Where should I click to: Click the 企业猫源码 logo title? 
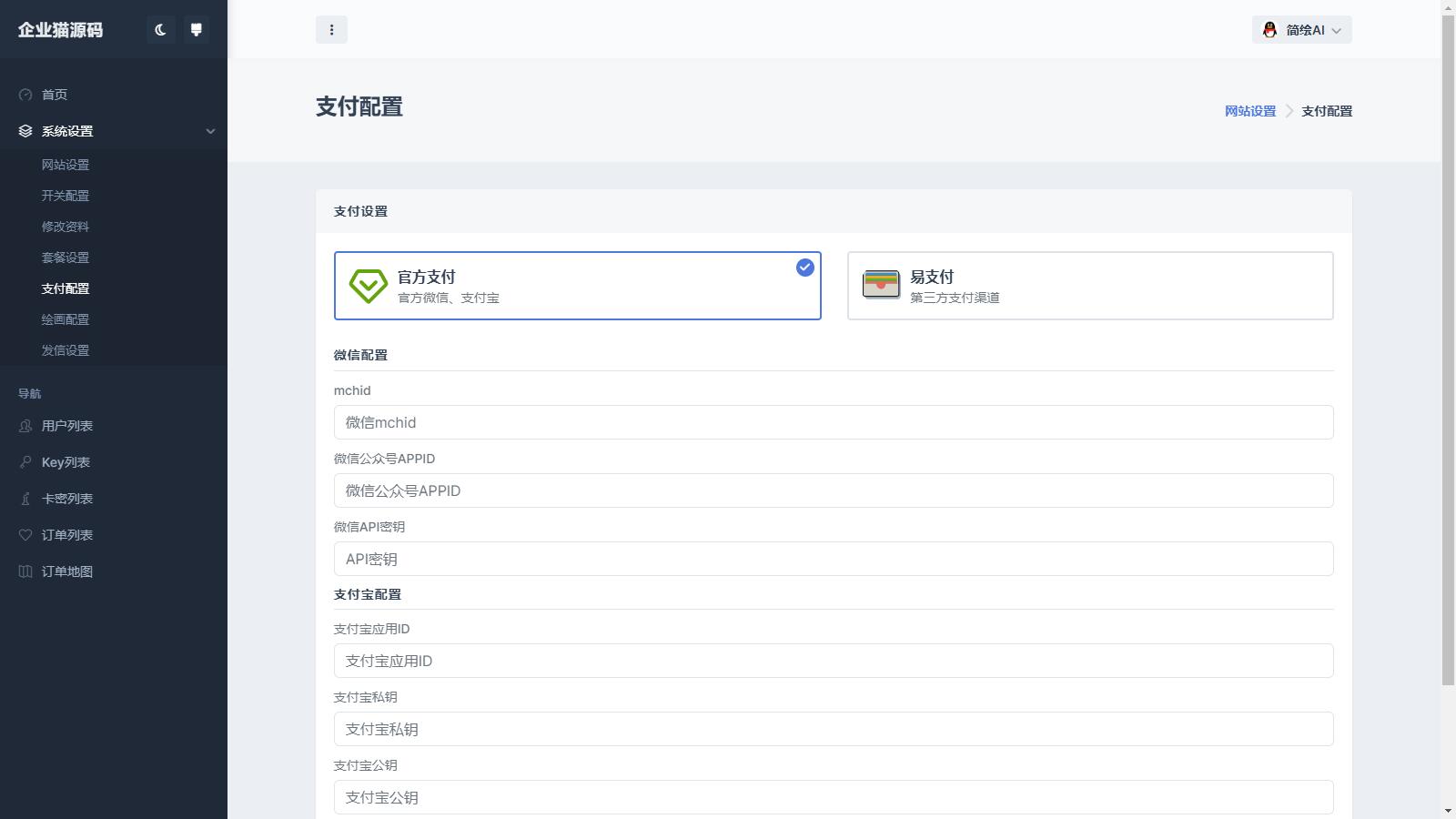pos(61,30)
